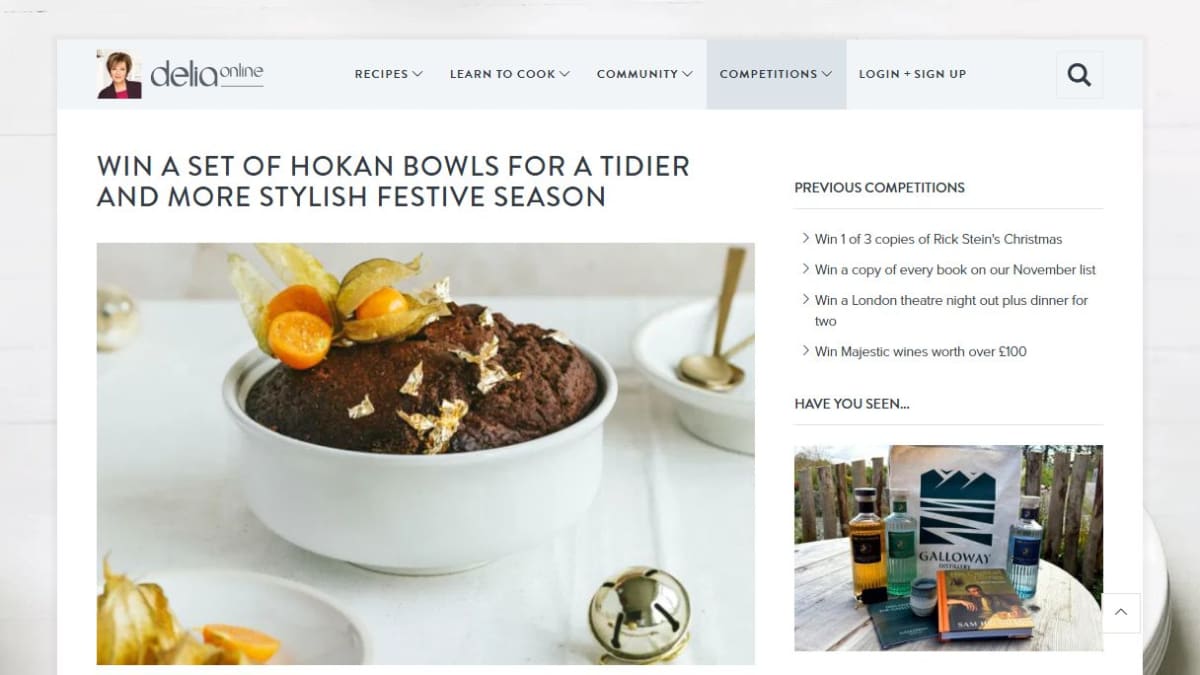Click chevron beside Rick Stein's Christmas link

(806, 238)
